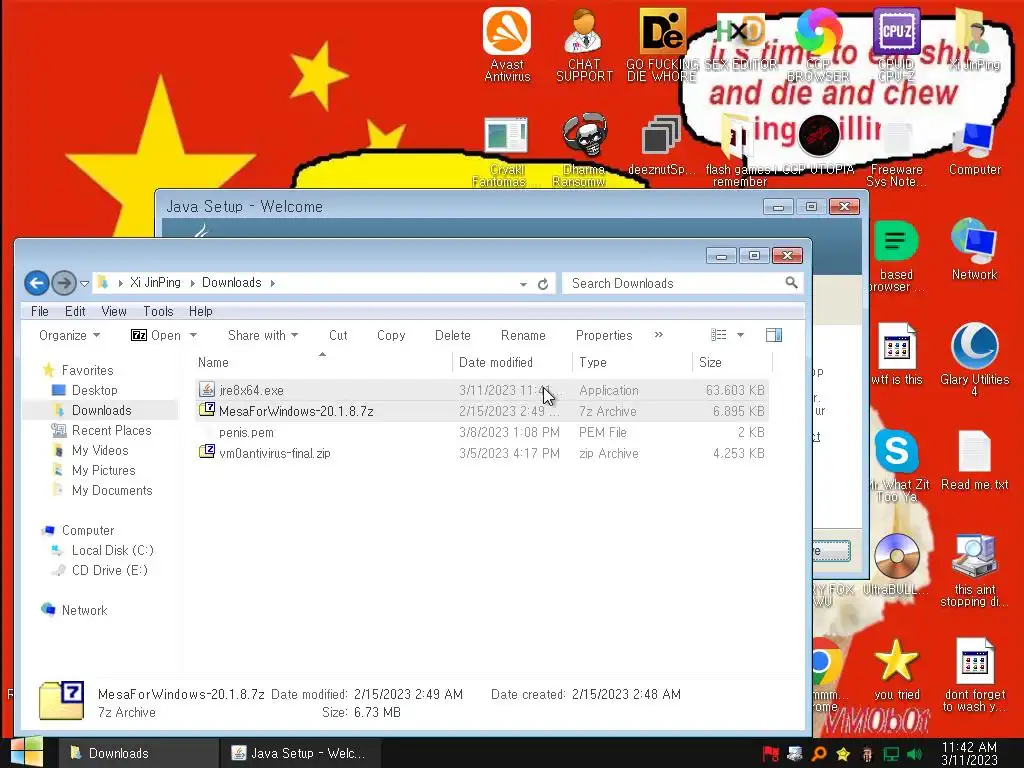Go forward in Explorer navigation
The width and height of the screenshot is (1024, 768).
pos(63,283)
